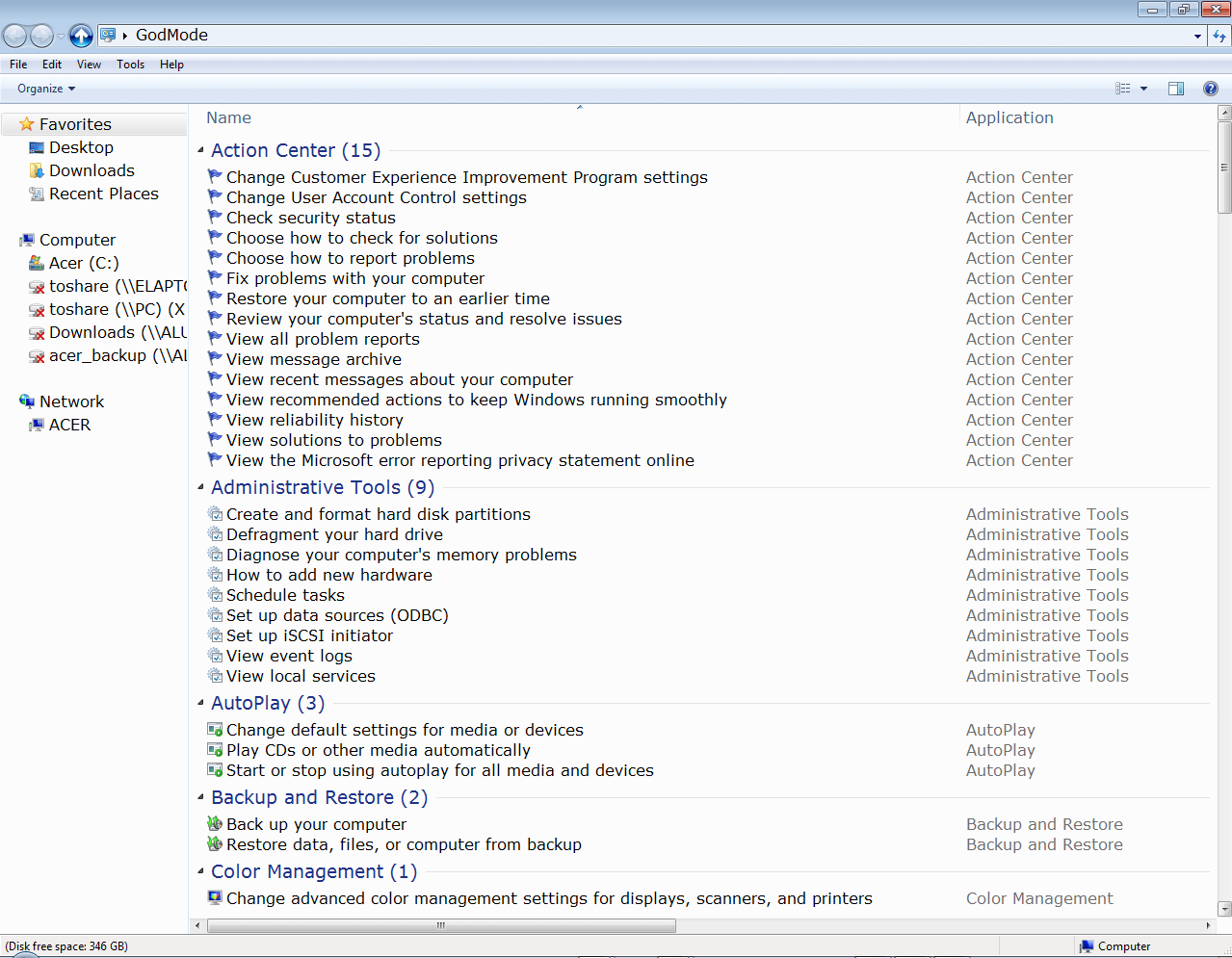Open the view options dropdown arrow
1232x958 pixels.
pos(1143,89)
